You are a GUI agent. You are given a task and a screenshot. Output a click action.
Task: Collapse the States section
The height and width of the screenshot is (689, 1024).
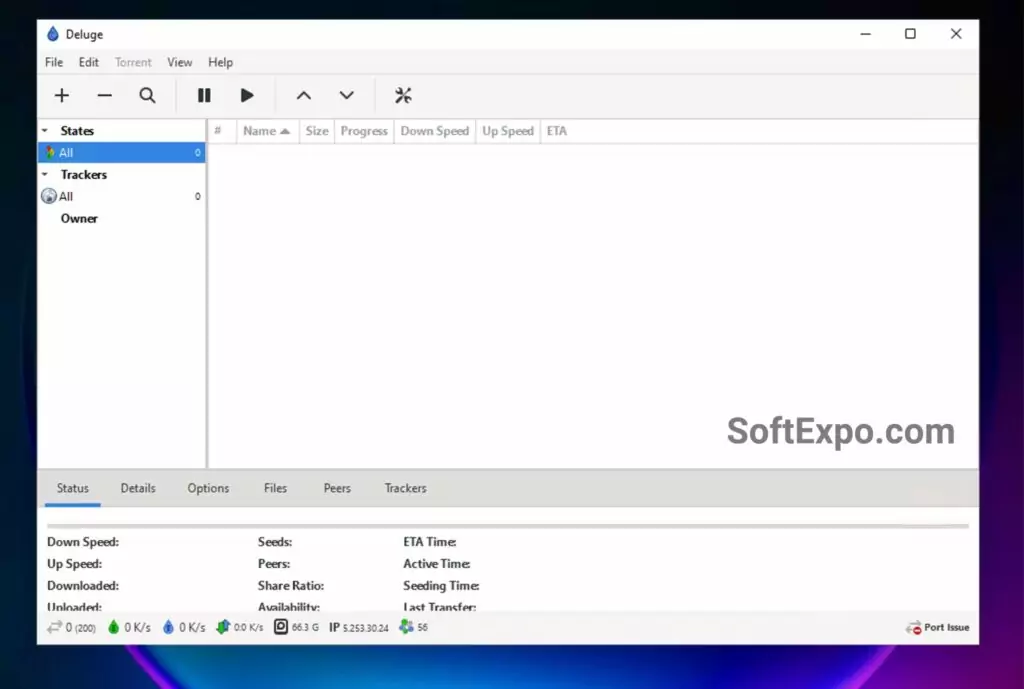tap(44, 130)
